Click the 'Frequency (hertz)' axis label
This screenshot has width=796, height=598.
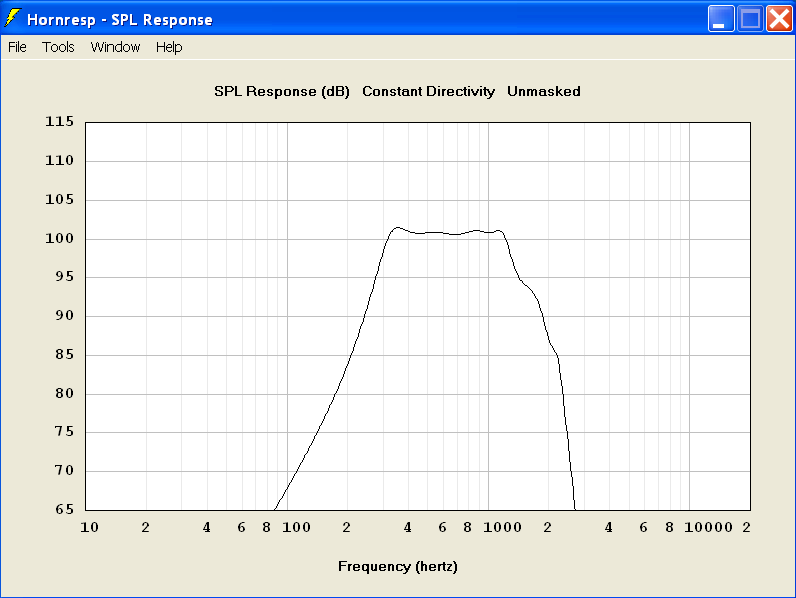(x=398, y=567)
